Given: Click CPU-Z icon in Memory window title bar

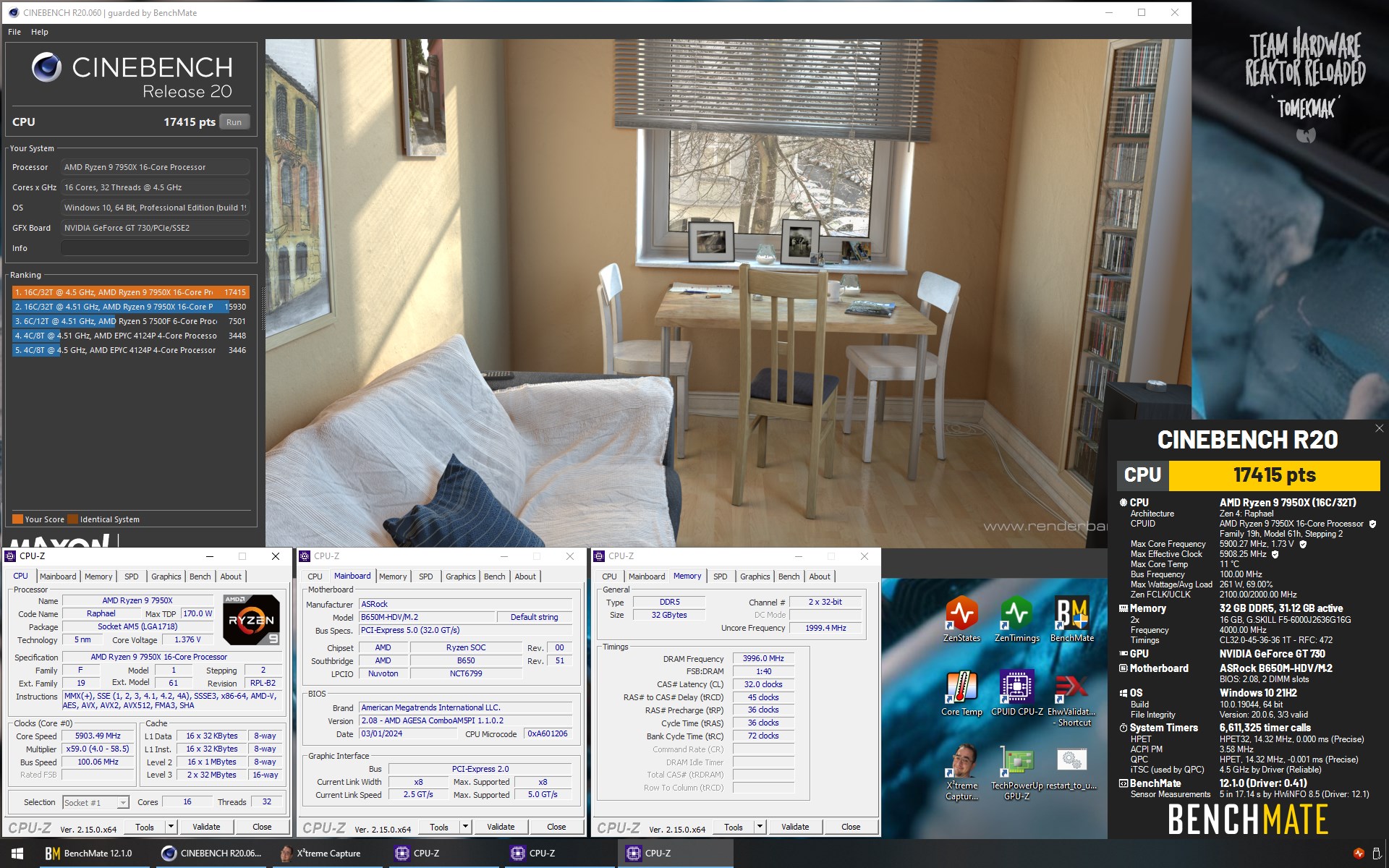Looking at the screenshot, I should point(599,556).
